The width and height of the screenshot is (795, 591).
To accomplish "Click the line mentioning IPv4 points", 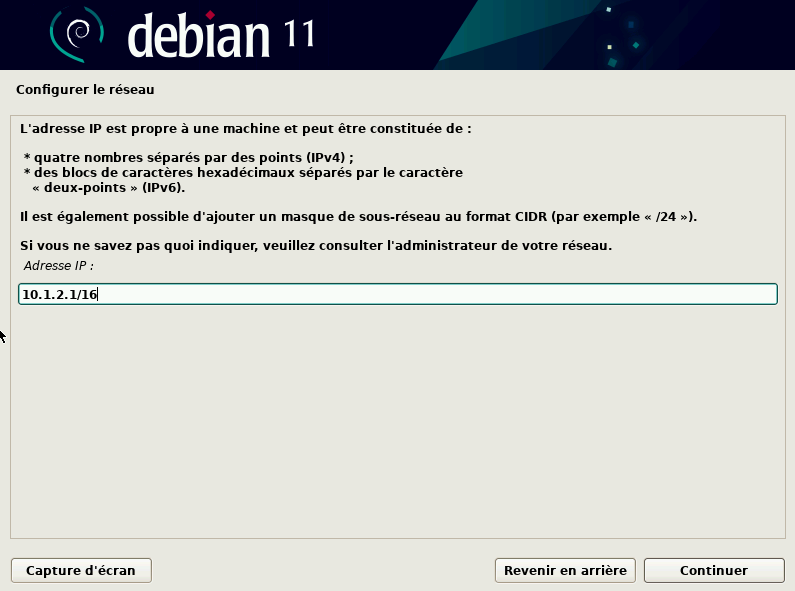I will (x=189, y=158).
